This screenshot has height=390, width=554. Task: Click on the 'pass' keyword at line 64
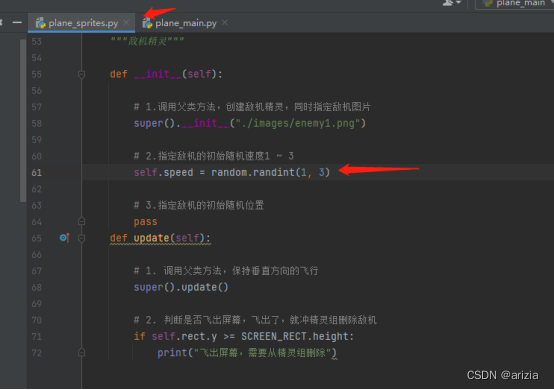(x=145, y=222)
